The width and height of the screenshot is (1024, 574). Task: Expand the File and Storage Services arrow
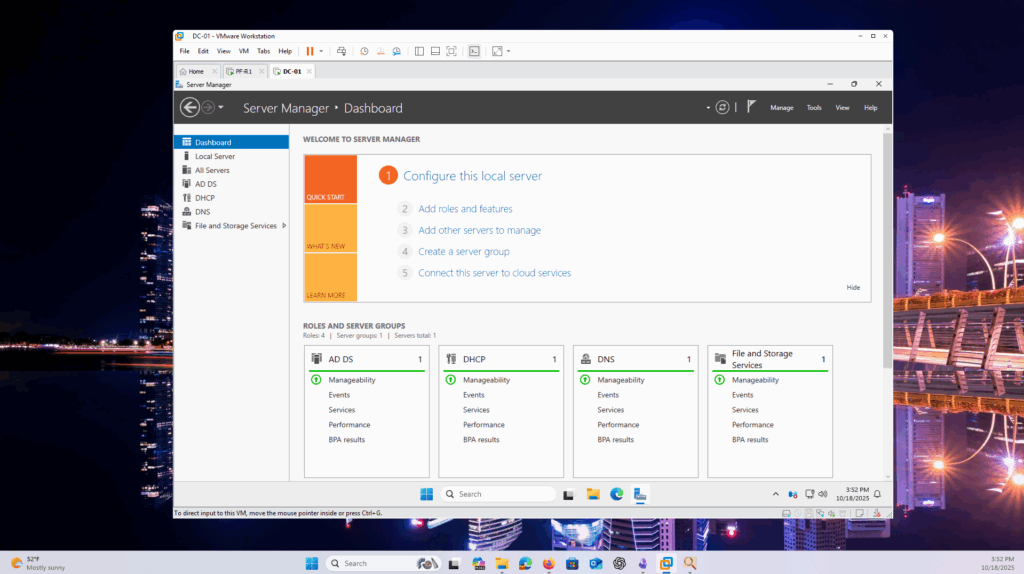pos(284,226)
